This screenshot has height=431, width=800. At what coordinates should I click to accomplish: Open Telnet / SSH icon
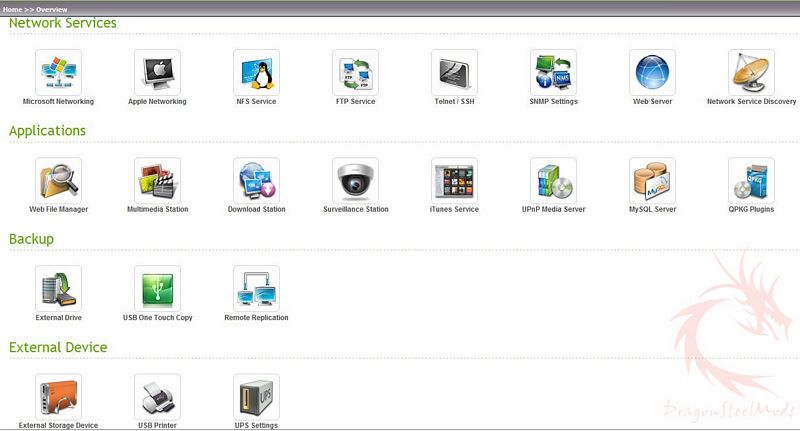pyautogui.click(x=454, y=72)
